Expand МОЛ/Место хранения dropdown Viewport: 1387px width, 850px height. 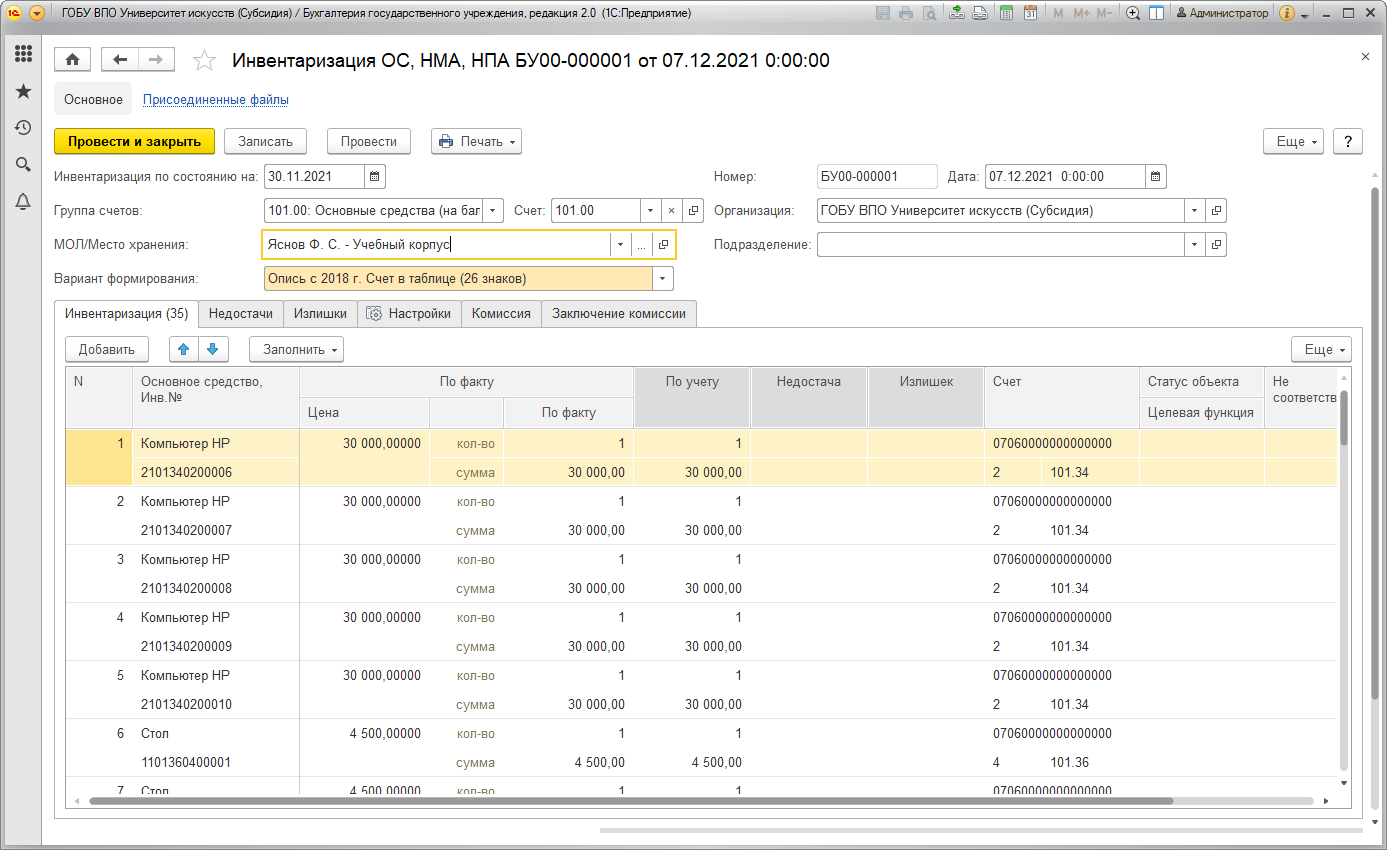(x=621, y=245)
